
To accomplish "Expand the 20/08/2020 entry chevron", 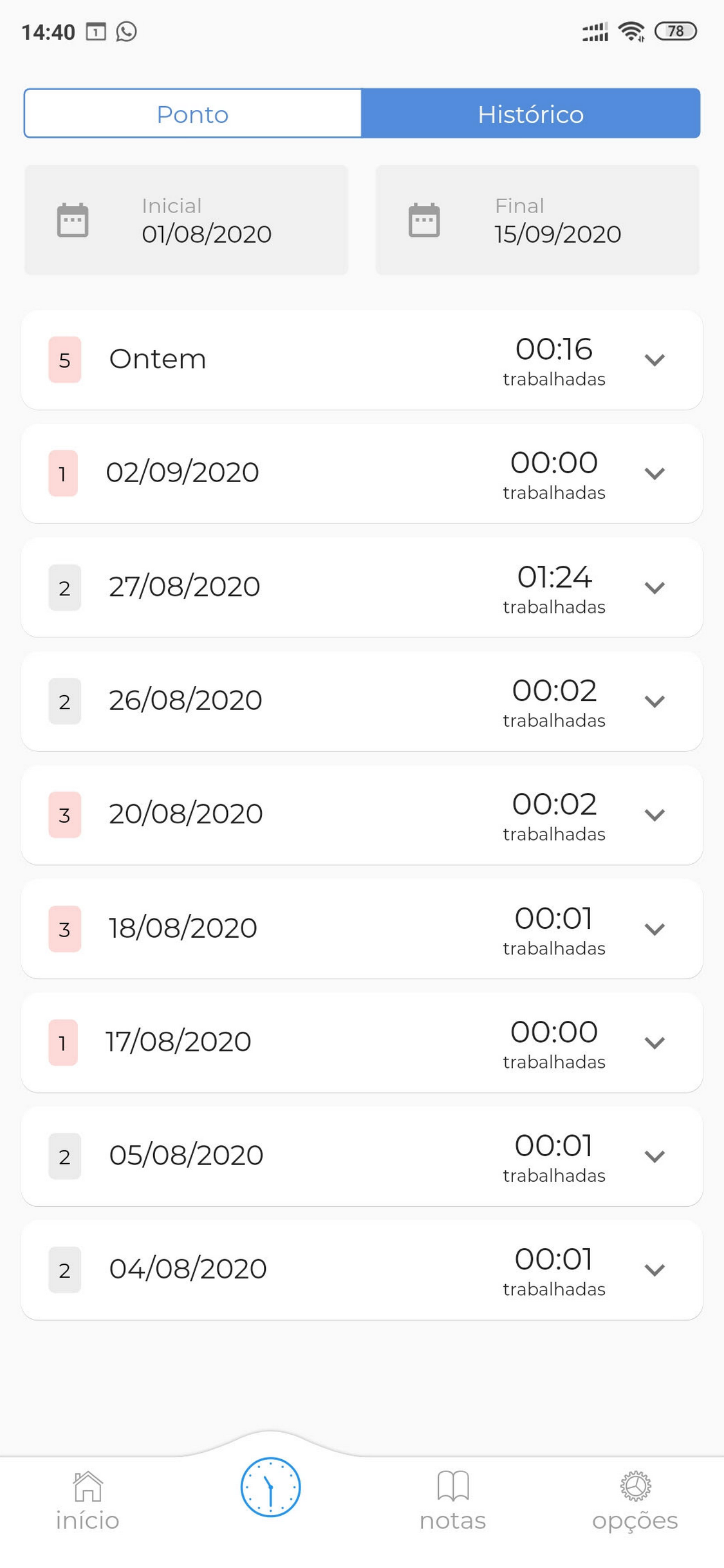I will coord(654,815).
